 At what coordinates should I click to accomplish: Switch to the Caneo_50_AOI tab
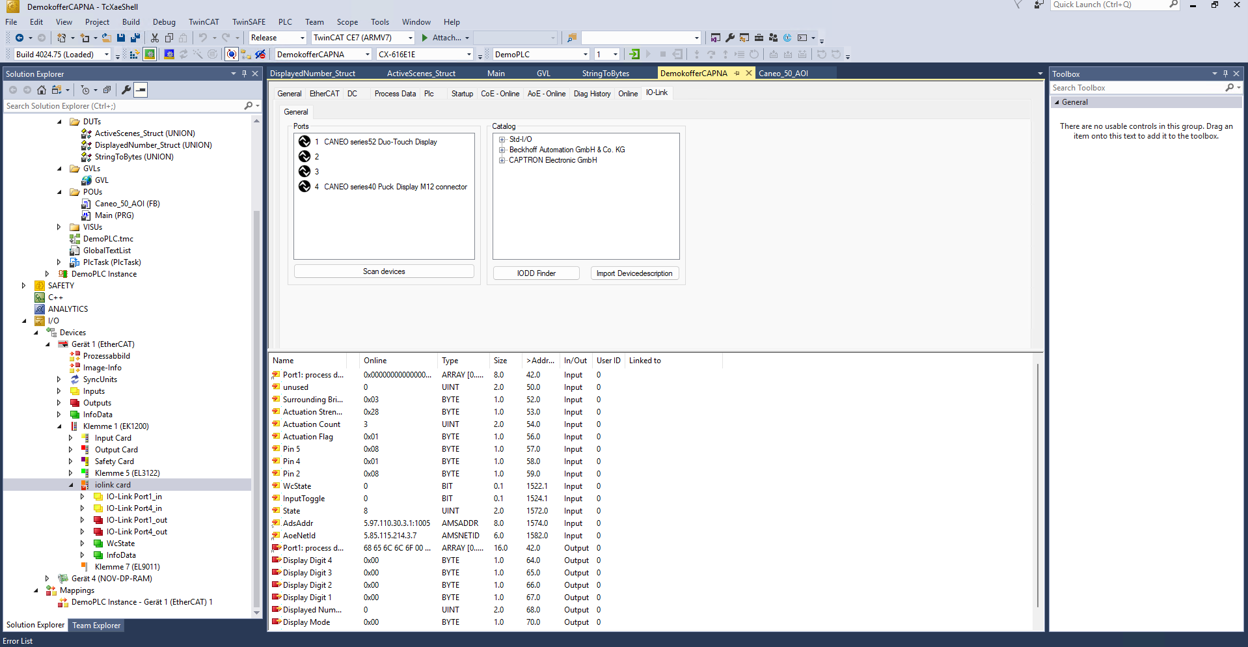click(783, 73)
